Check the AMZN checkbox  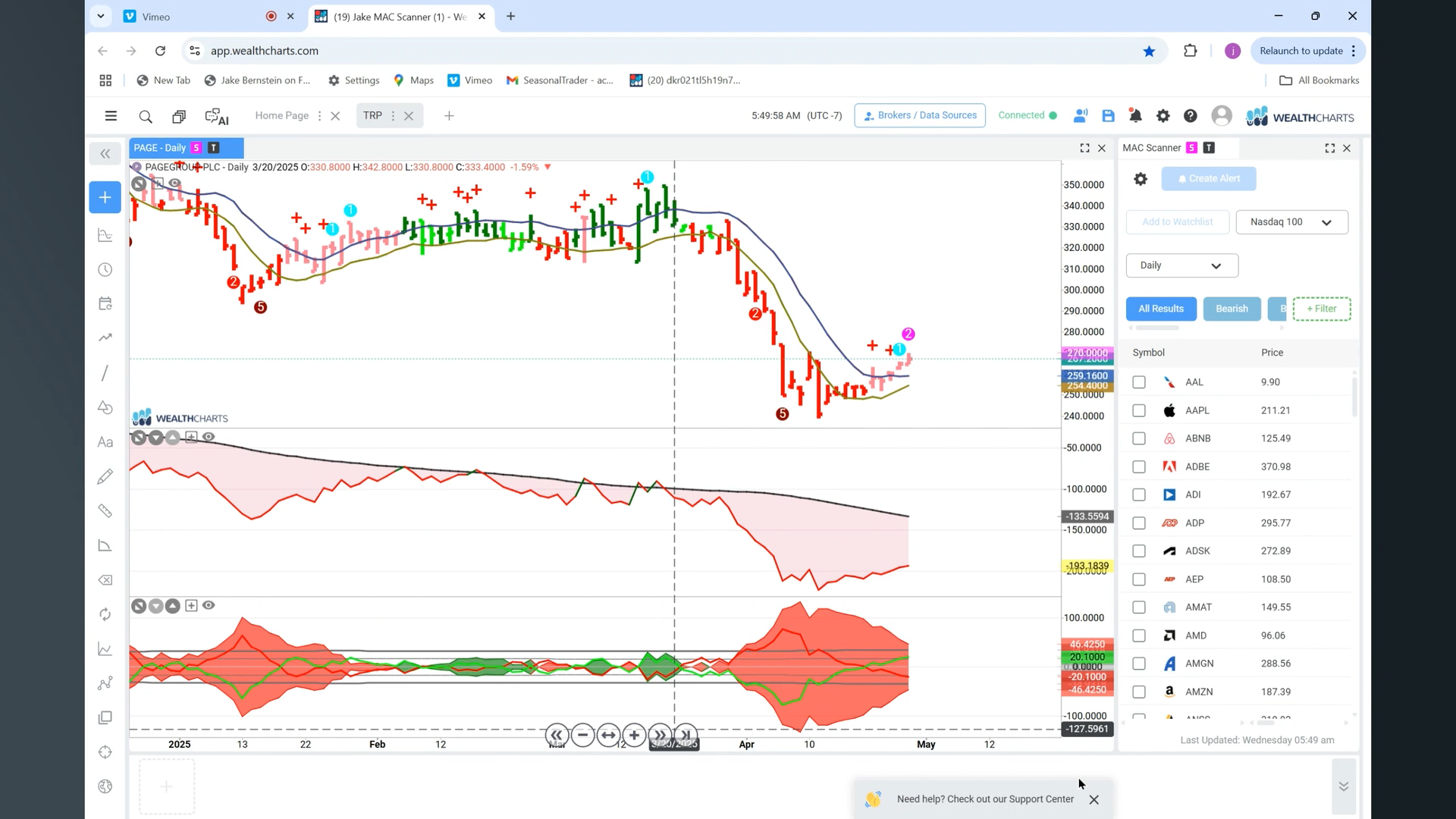[x=1139, y=692]
